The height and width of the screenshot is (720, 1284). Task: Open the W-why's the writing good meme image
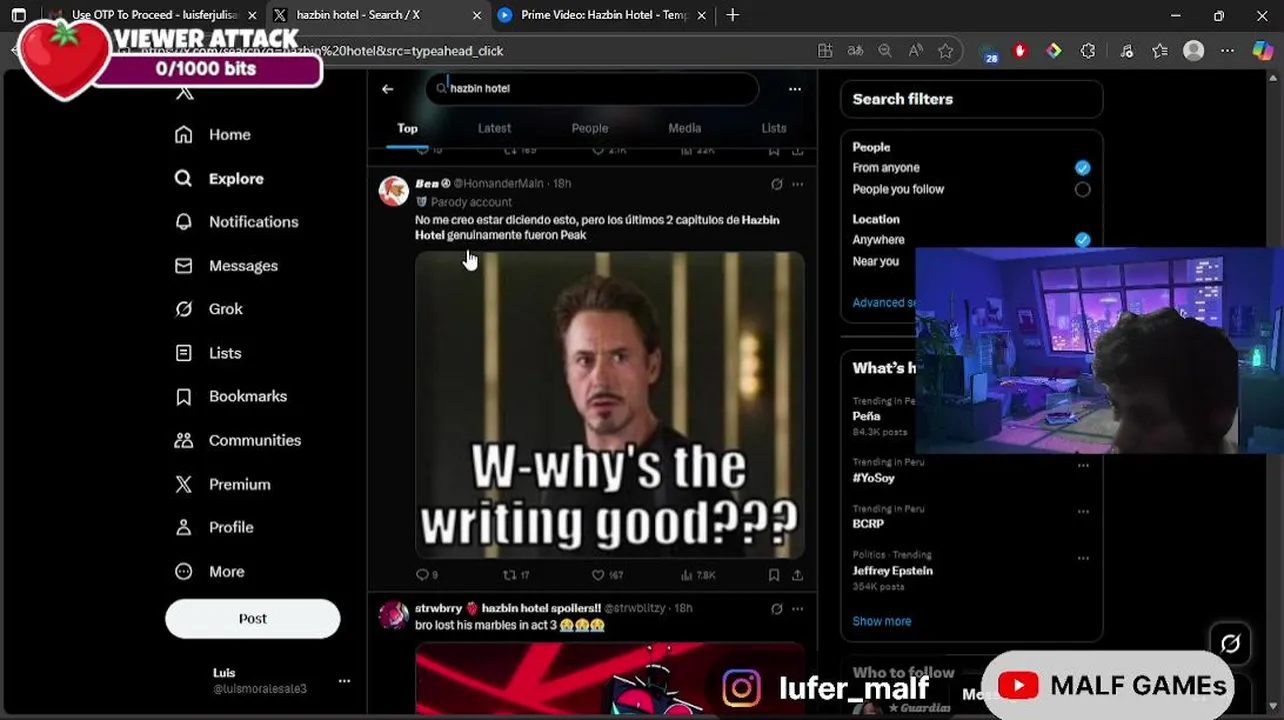pos(610,405)
